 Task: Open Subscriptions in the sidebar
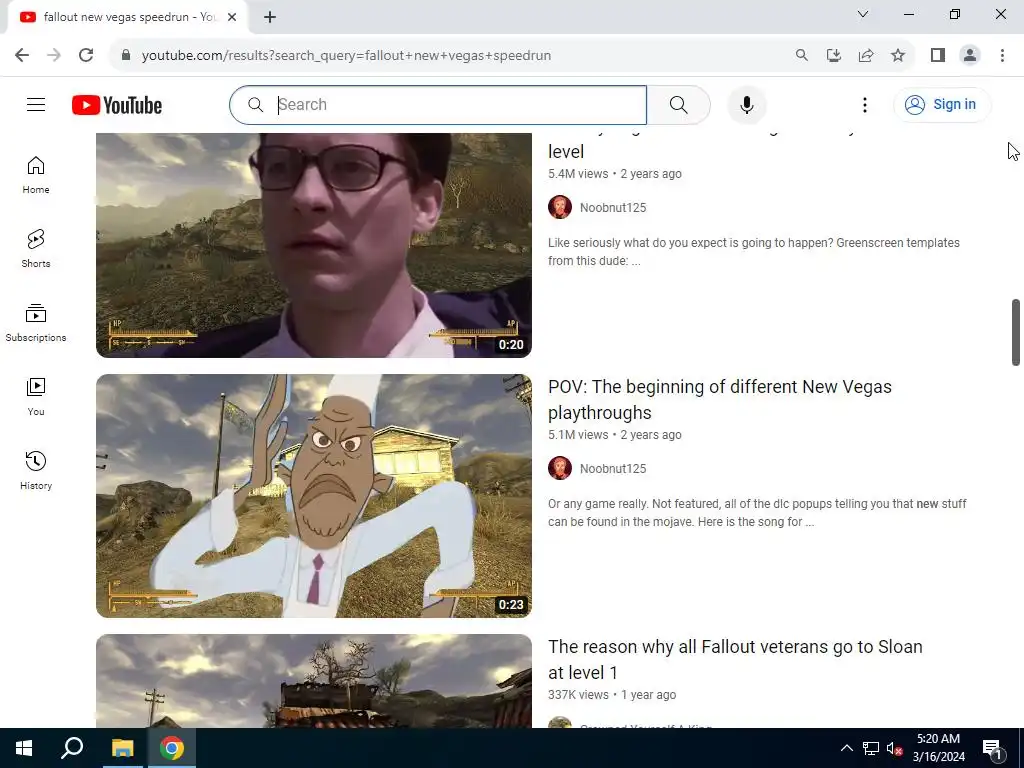point(36,323)
